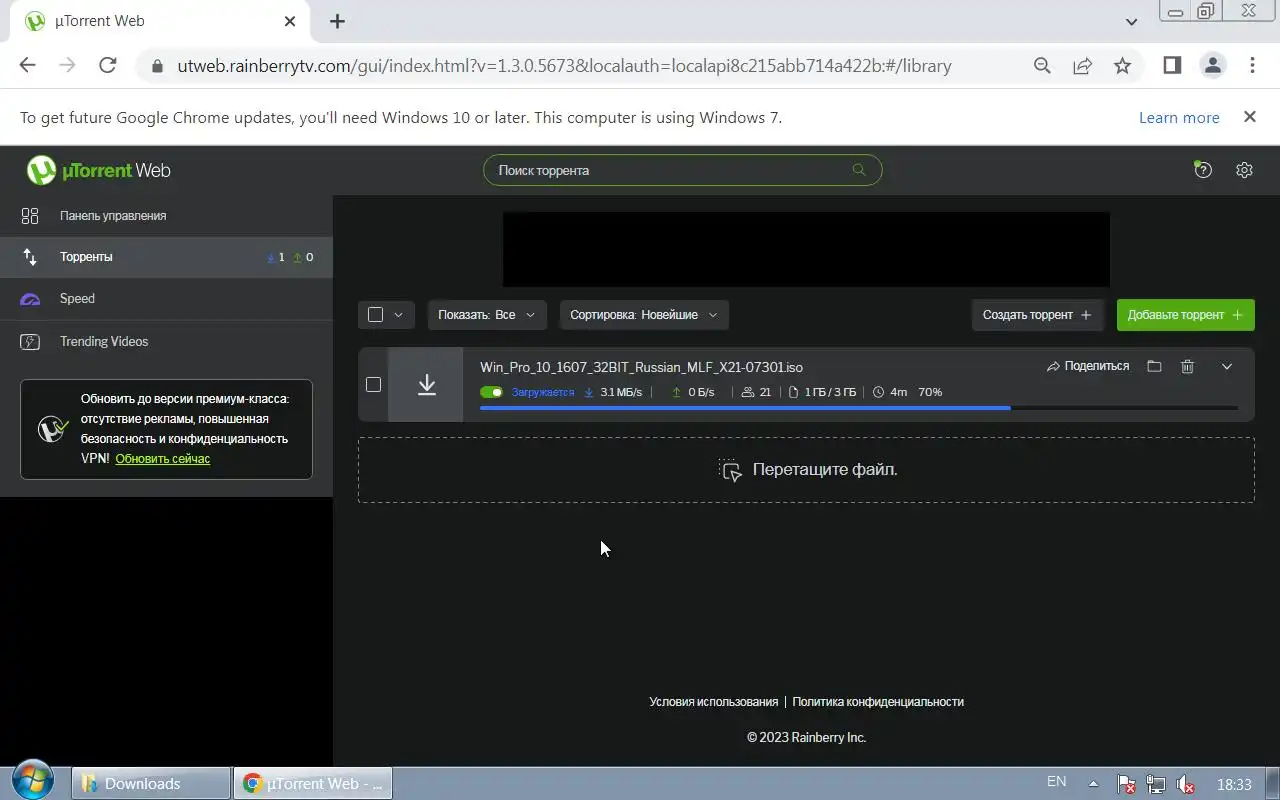Open Условия использования link

pyautogui.click(x=713, y=702)
